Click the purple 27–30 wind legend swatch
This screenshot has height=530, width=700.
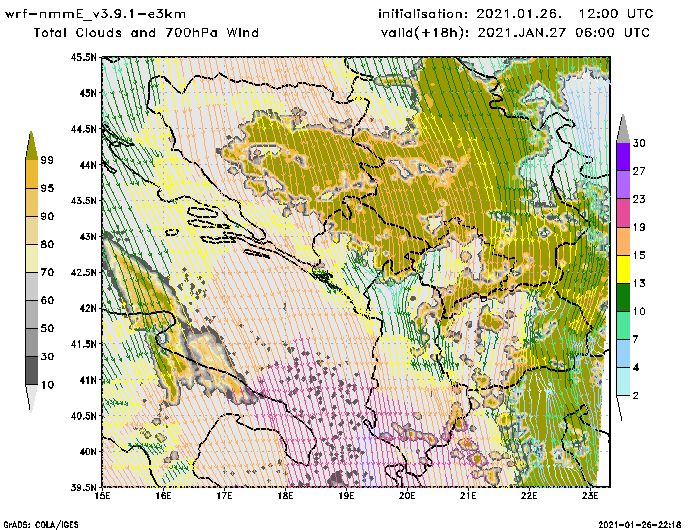tap(623, 157)
